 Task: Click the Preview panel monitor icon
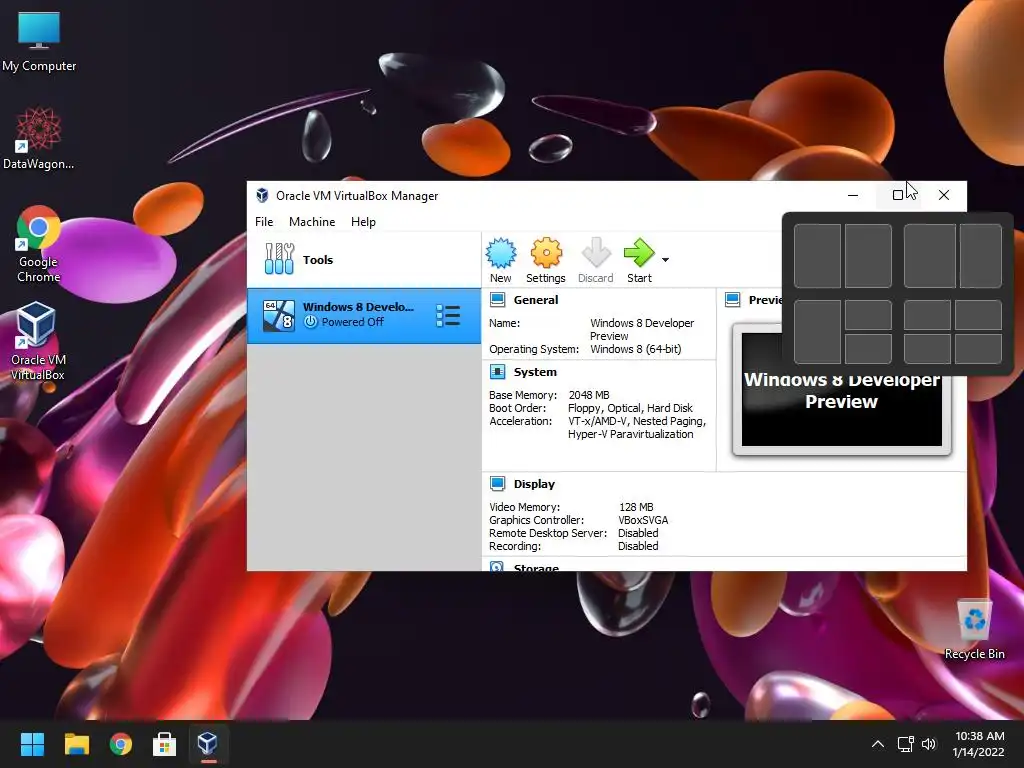click(x=733, y=300)
